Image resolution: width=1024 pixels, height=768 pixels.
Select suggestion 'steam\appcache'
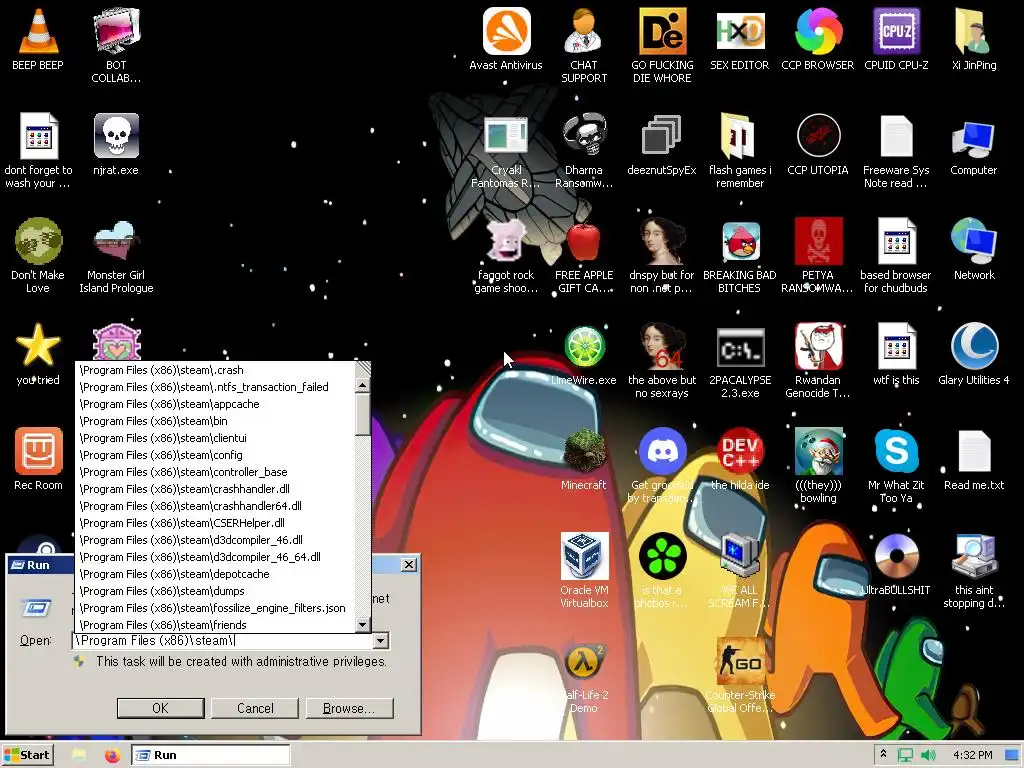(x=216, y=404)
